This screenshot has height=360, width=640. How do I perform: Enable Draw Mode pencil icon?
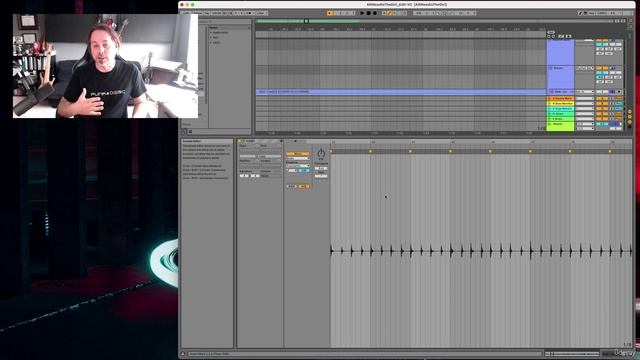tap(580, 13)
